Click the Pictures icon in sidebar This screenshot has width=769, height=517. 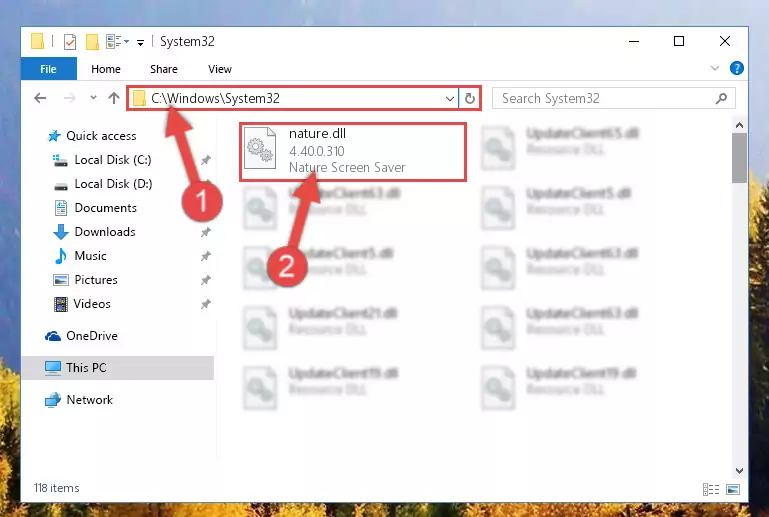tap(61, 280)
